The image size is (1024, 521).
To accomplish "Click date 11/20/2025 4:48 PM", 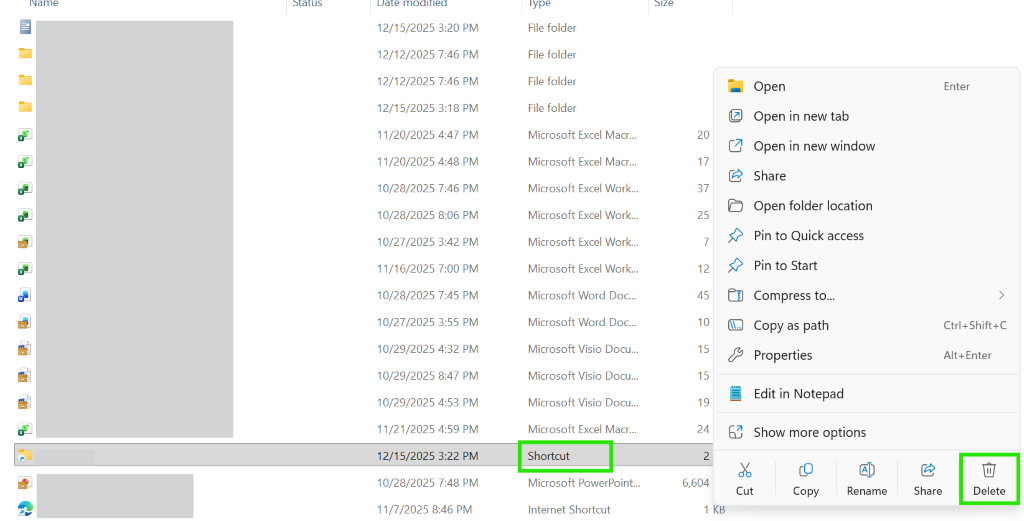I will coord(427,161).
